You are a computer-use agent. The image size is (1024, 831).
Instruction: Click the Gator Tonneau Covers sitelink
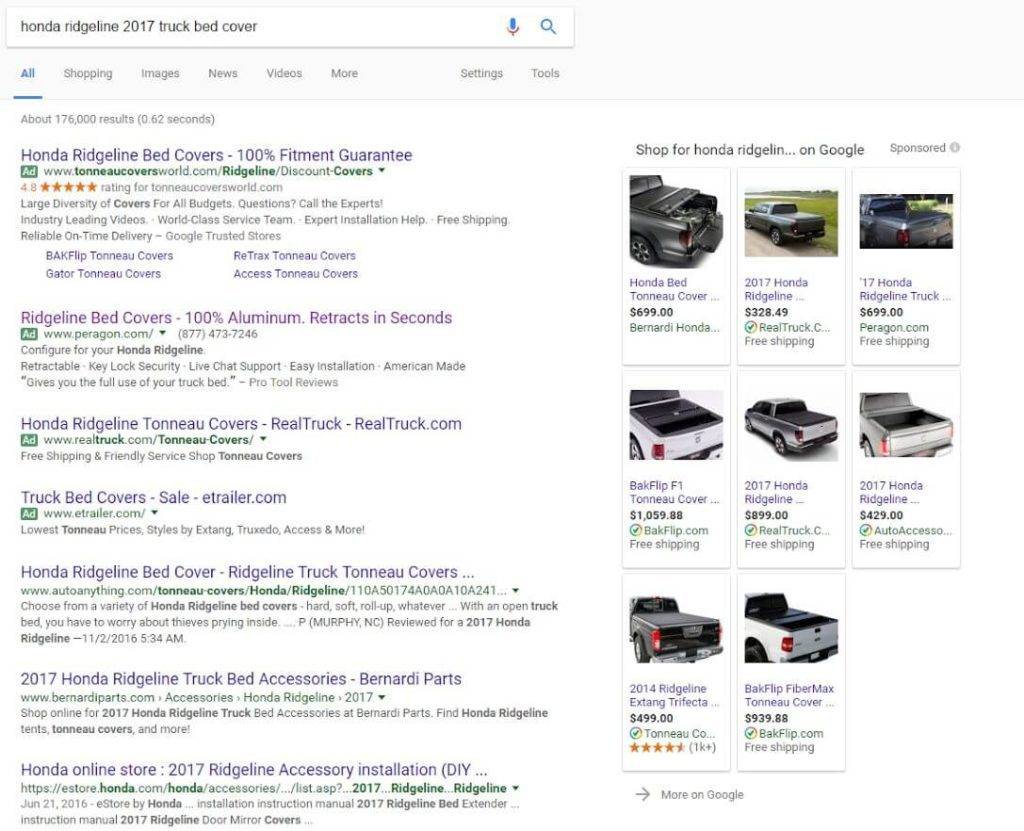103,274
